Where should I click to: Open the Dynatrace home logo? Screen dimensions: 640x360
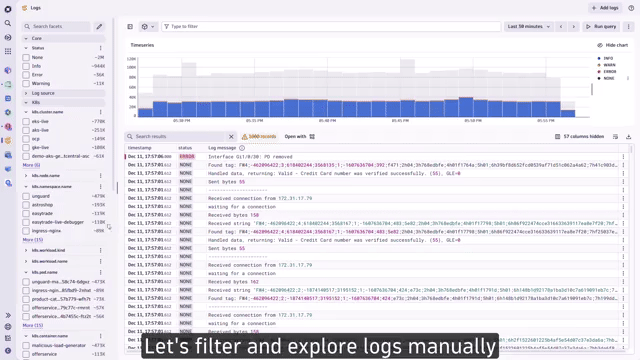click(x=8, y=9)
